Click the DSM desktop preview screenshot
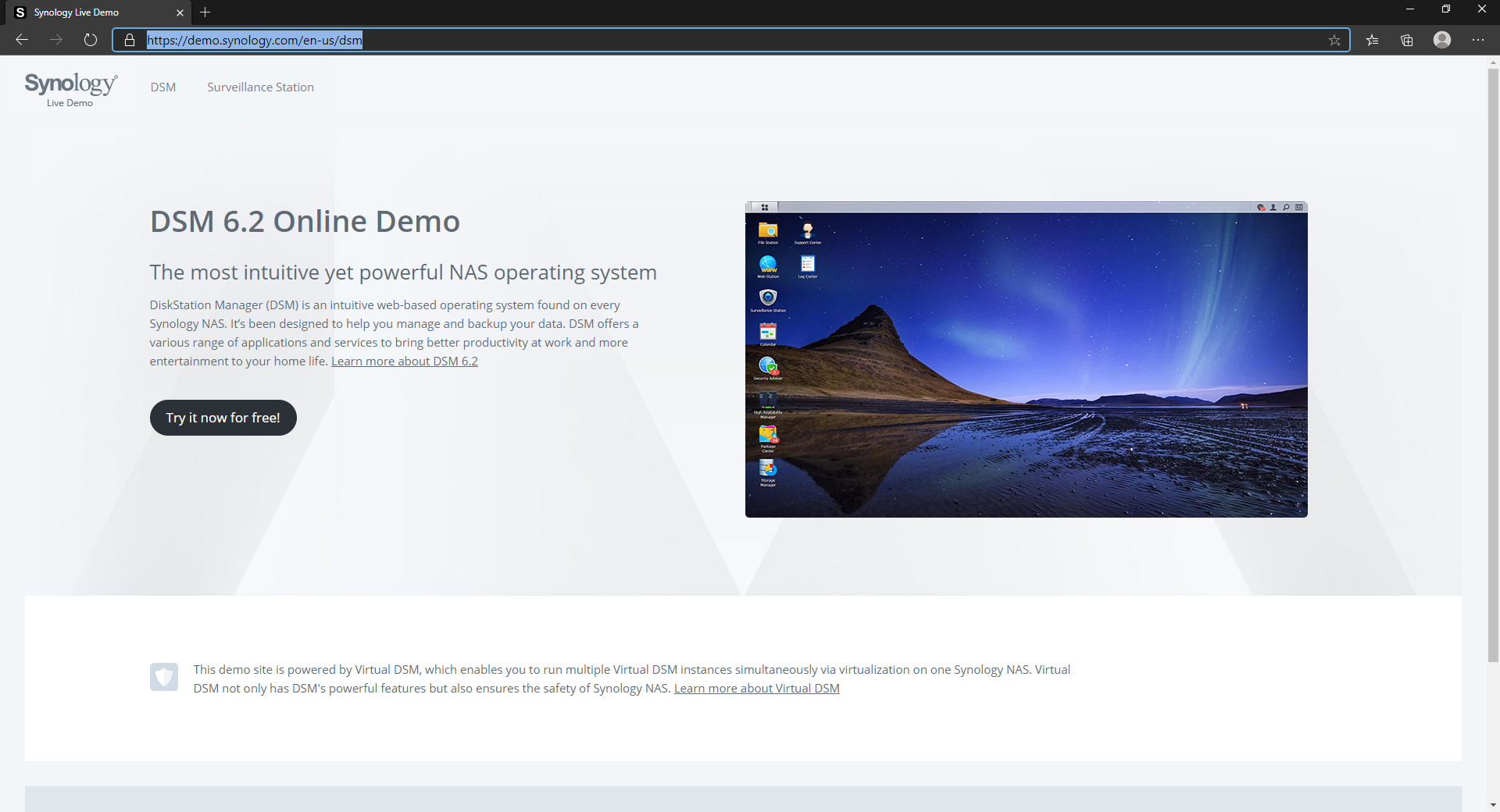This screenshot has width=1500, height=812. pos(1027,360)
